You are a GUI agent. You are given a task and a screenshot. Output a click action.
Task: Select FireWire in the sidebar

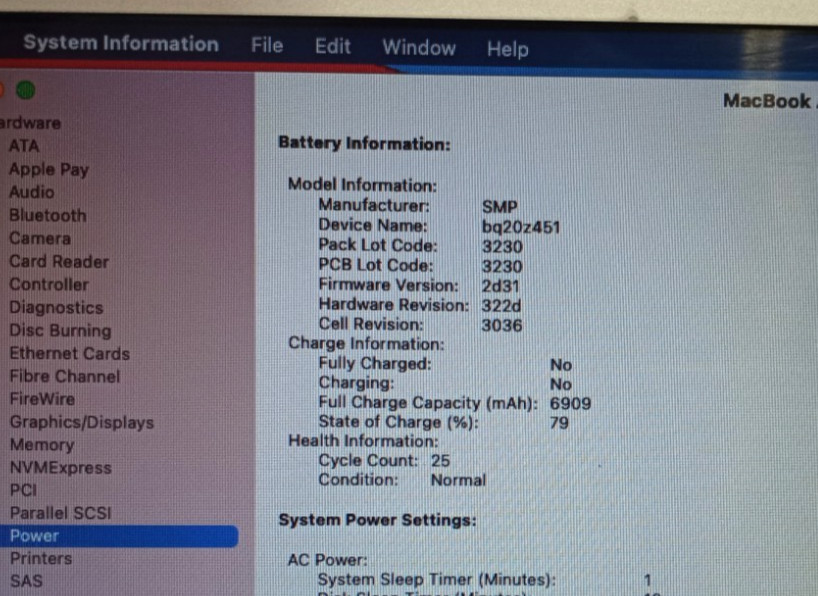tap(42, 399)
